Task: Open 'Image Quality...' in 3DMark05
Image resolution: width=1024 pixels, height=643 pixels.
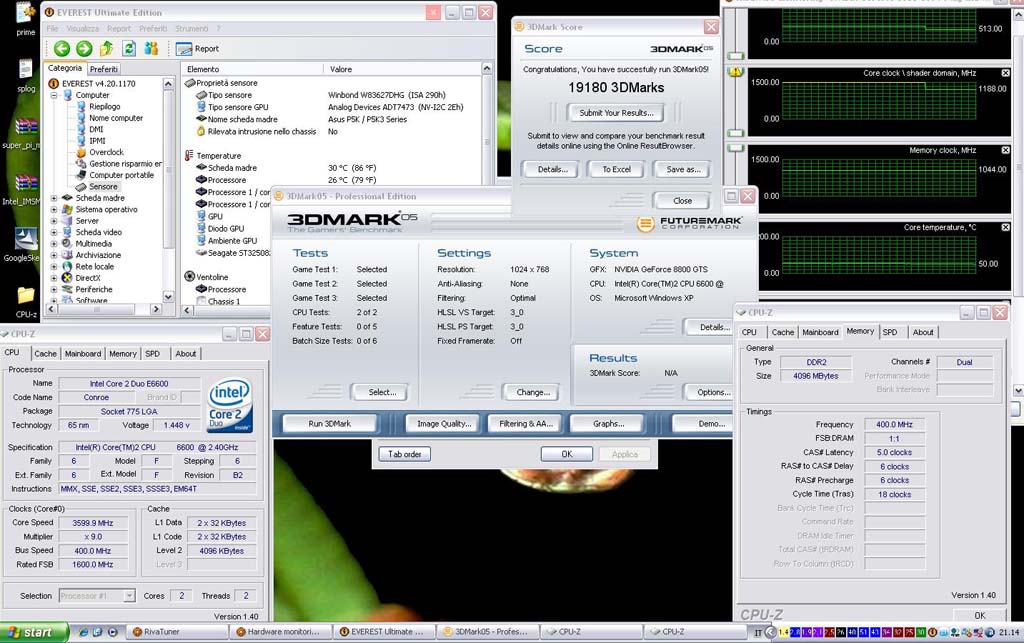Action: tap(443, 424)
